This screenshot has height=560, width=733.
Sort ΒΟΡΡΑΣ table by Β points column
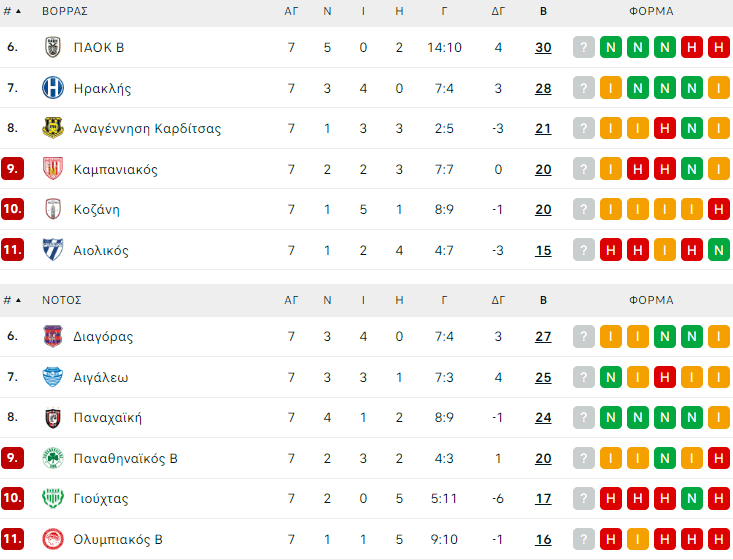coord(543,12)
